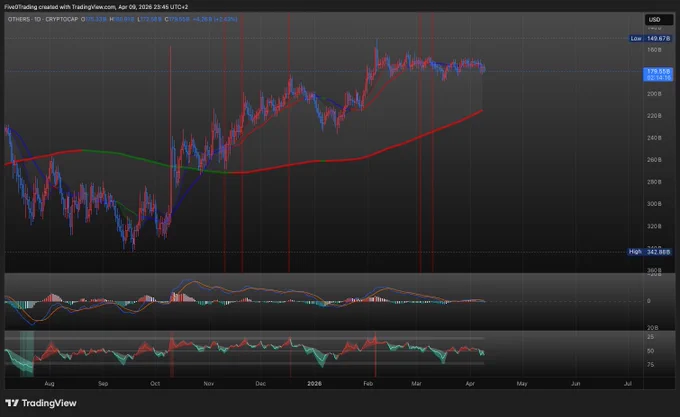Open the USD currency selector
Viewport: 680px width, 417px height.
coord(659,20)
